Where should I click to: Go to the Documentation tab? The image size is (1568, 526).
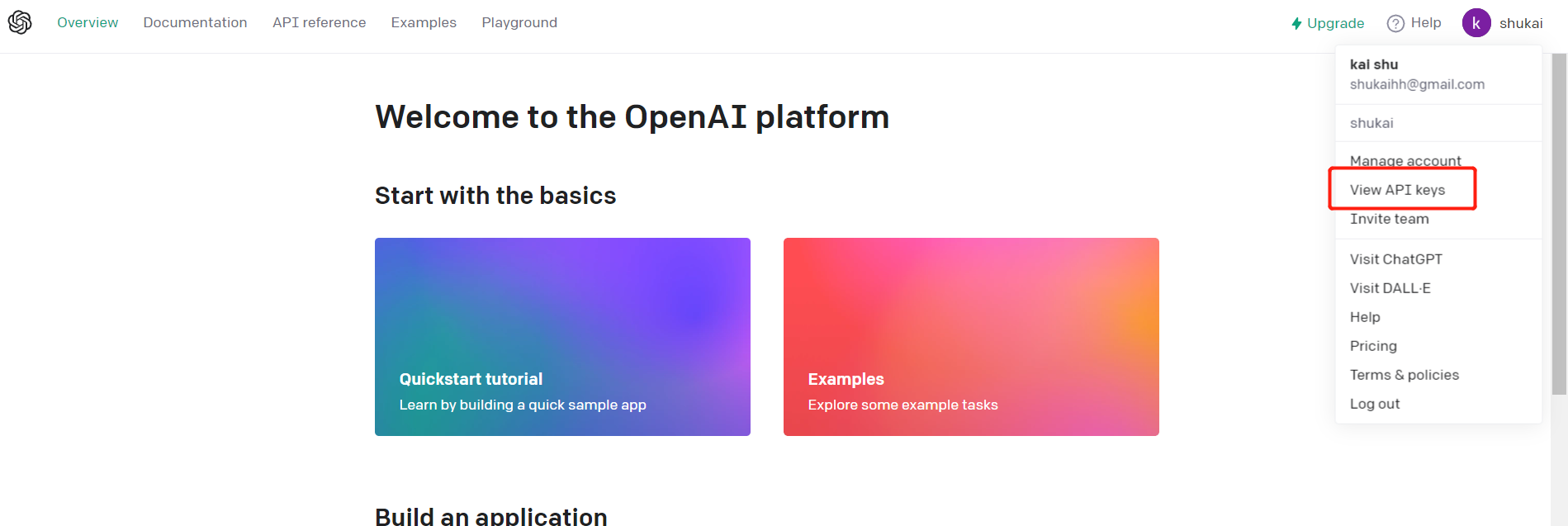tap(195, 22)
